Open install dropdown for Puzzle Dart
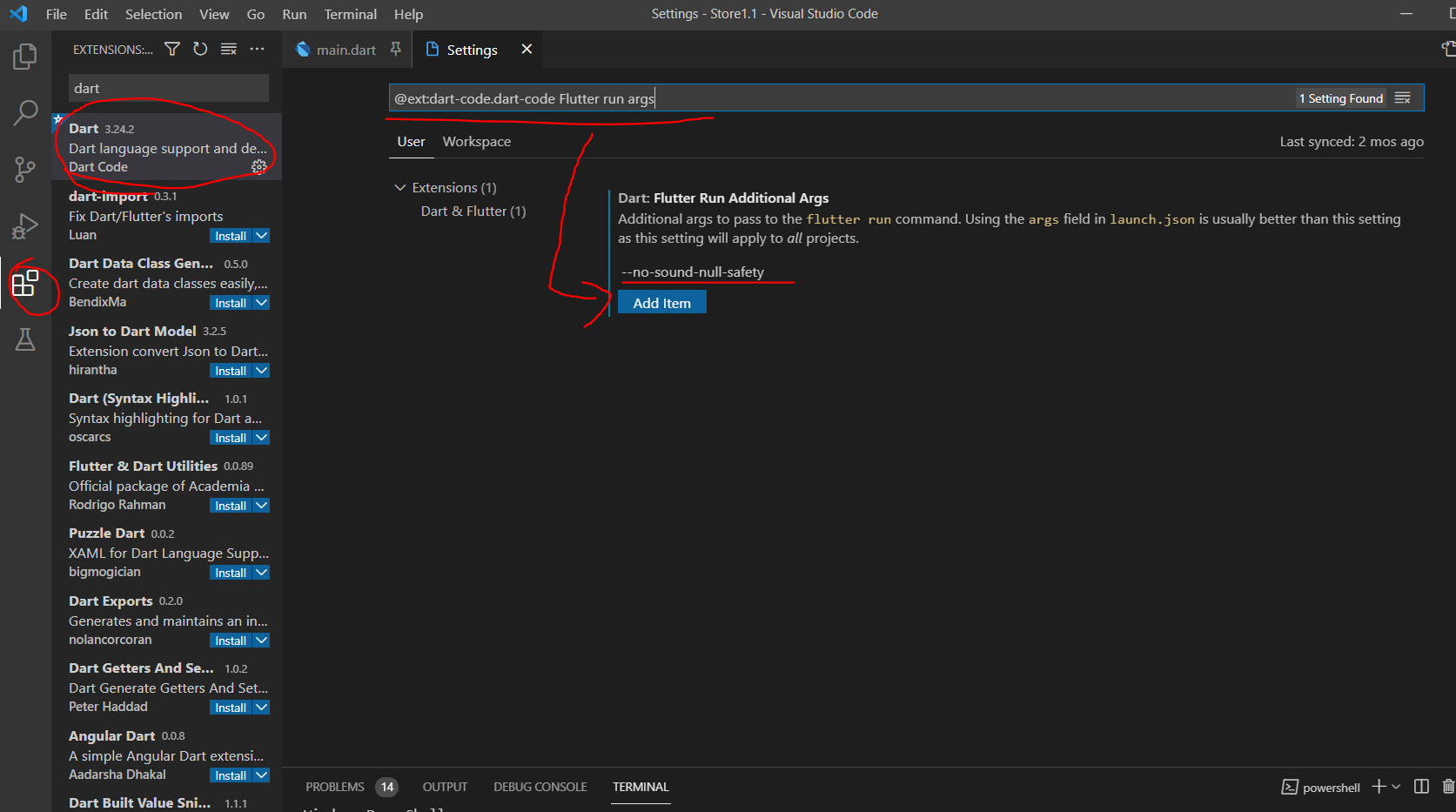This screenshot has width=1456, height=812. (x=261, y=573)
